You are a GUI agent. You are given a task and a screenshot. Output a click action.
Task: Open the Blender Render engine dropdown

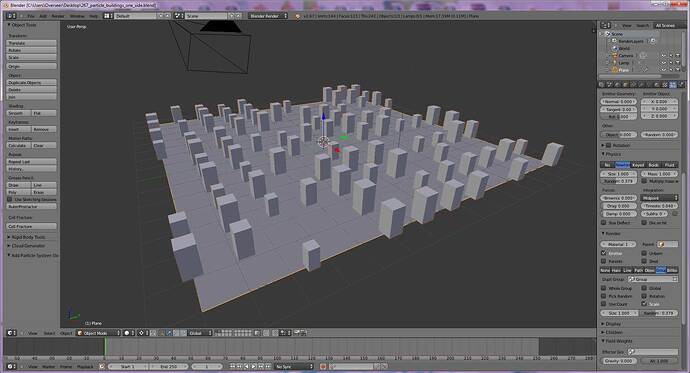coord(268,16)
